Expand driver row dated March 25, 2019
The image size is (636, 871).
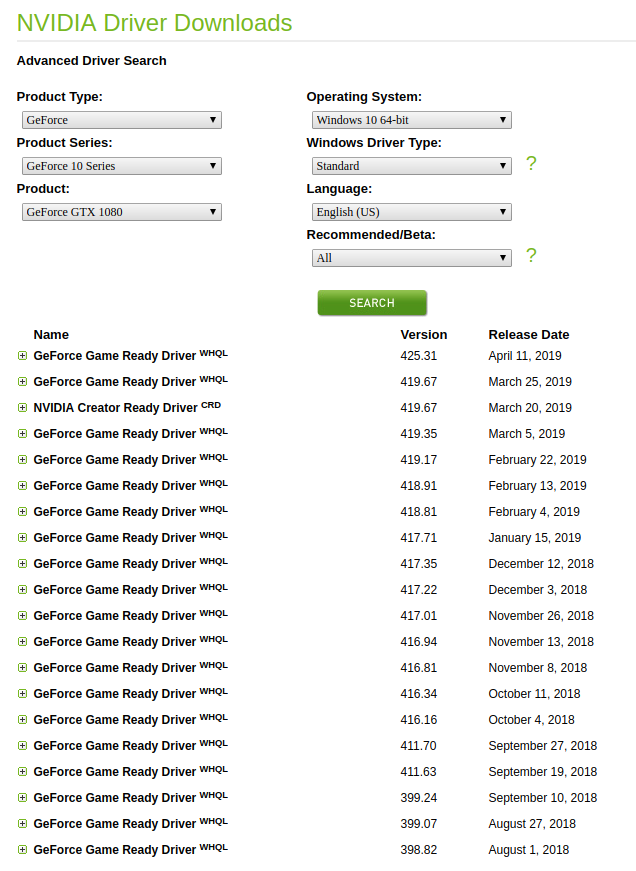coord(22,382)
